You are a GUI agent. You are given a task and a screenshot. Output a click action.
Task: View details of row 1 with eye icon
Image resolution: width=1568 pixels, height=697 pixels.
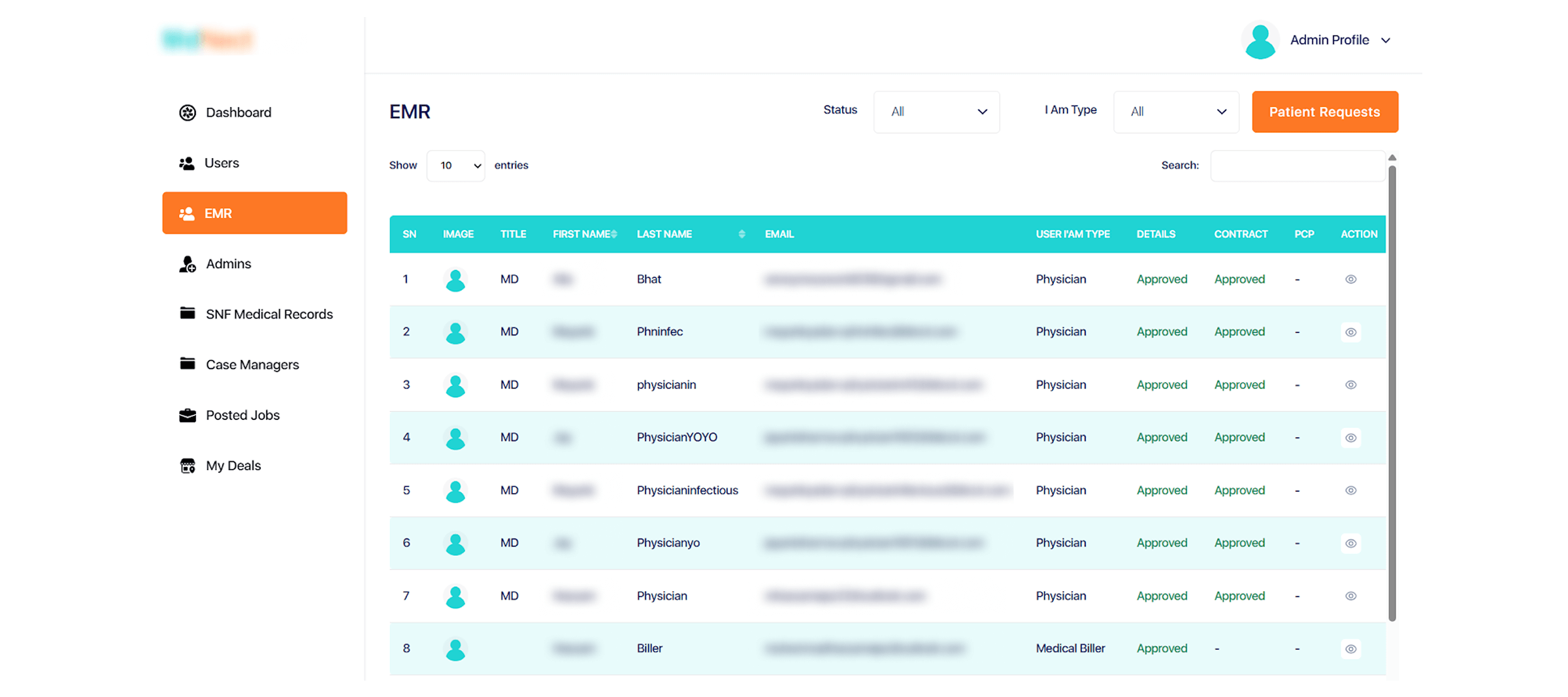[x=1350, y=279]
